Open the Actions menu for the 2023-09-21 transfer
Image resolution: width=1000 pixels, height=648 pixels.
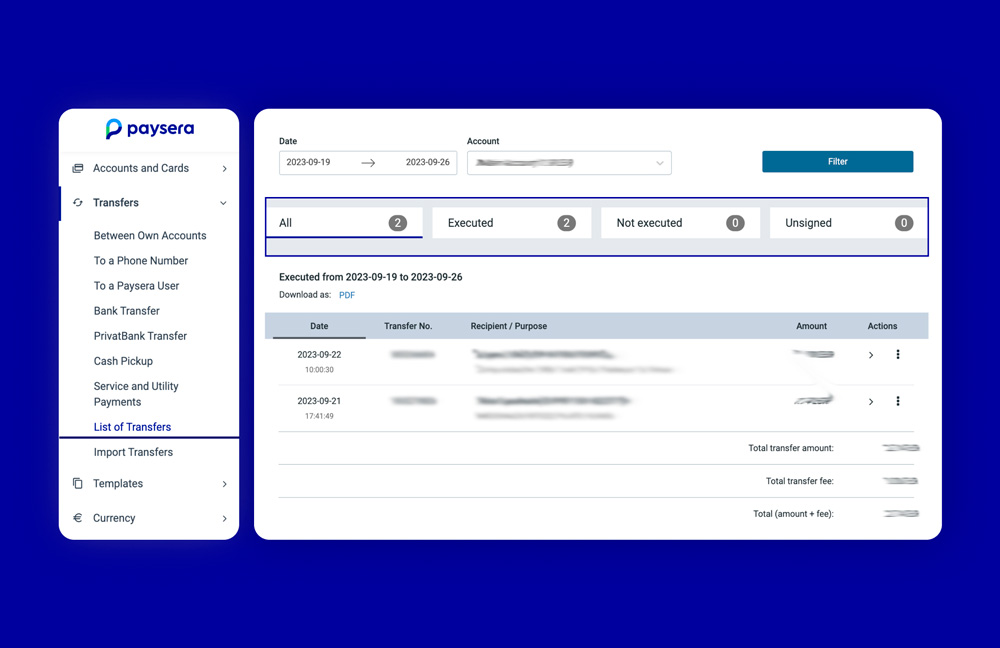[897, 401]
